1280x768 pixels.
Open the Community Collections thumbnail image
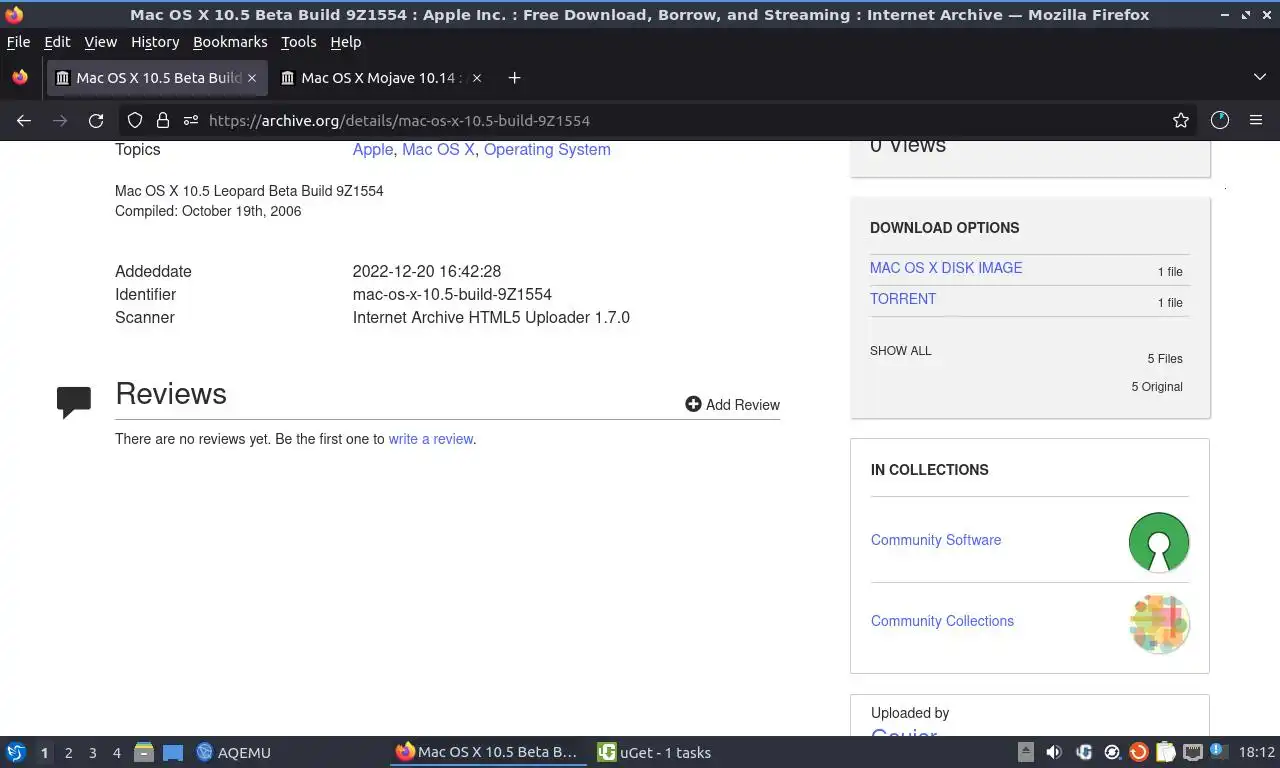1159,624
